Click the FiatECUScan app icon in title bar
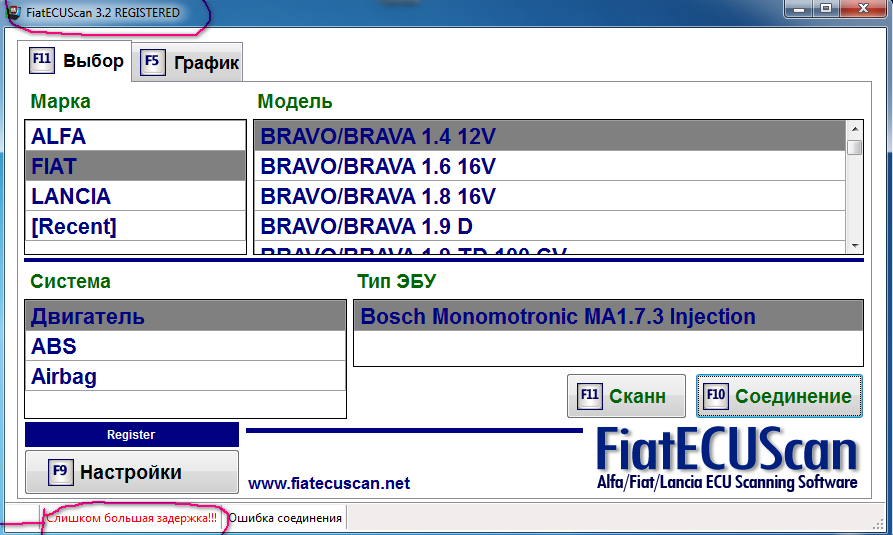 click(13, 12)
